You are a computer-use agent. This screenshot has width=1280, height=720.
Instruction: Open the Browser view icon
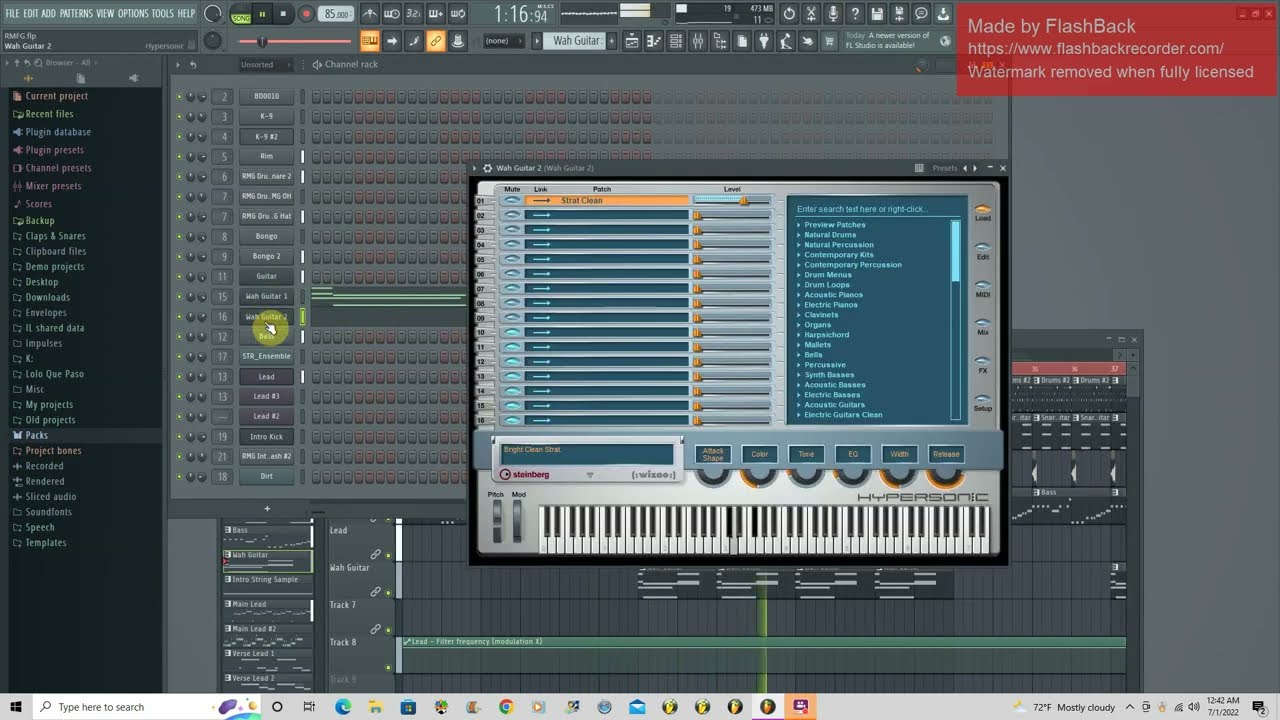[720, 41]
